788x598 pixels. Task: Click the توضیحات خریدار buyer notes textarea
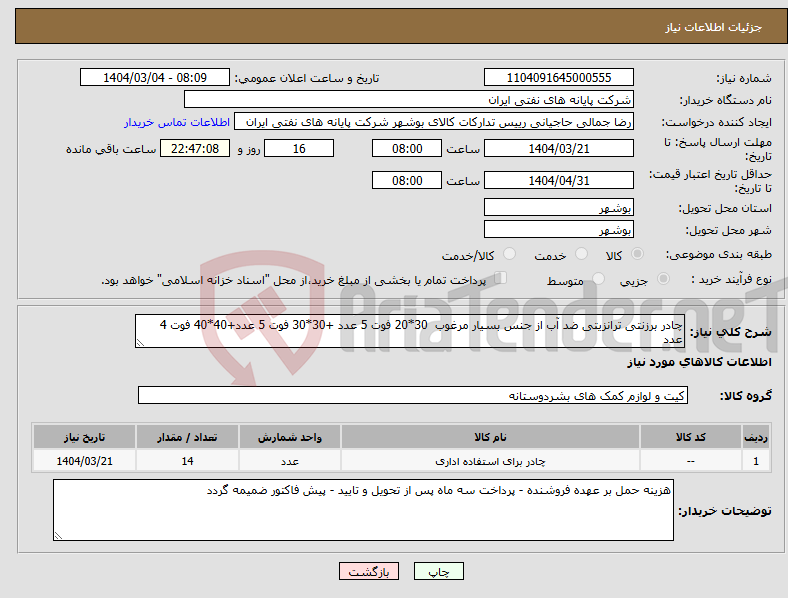pos(363,510)
